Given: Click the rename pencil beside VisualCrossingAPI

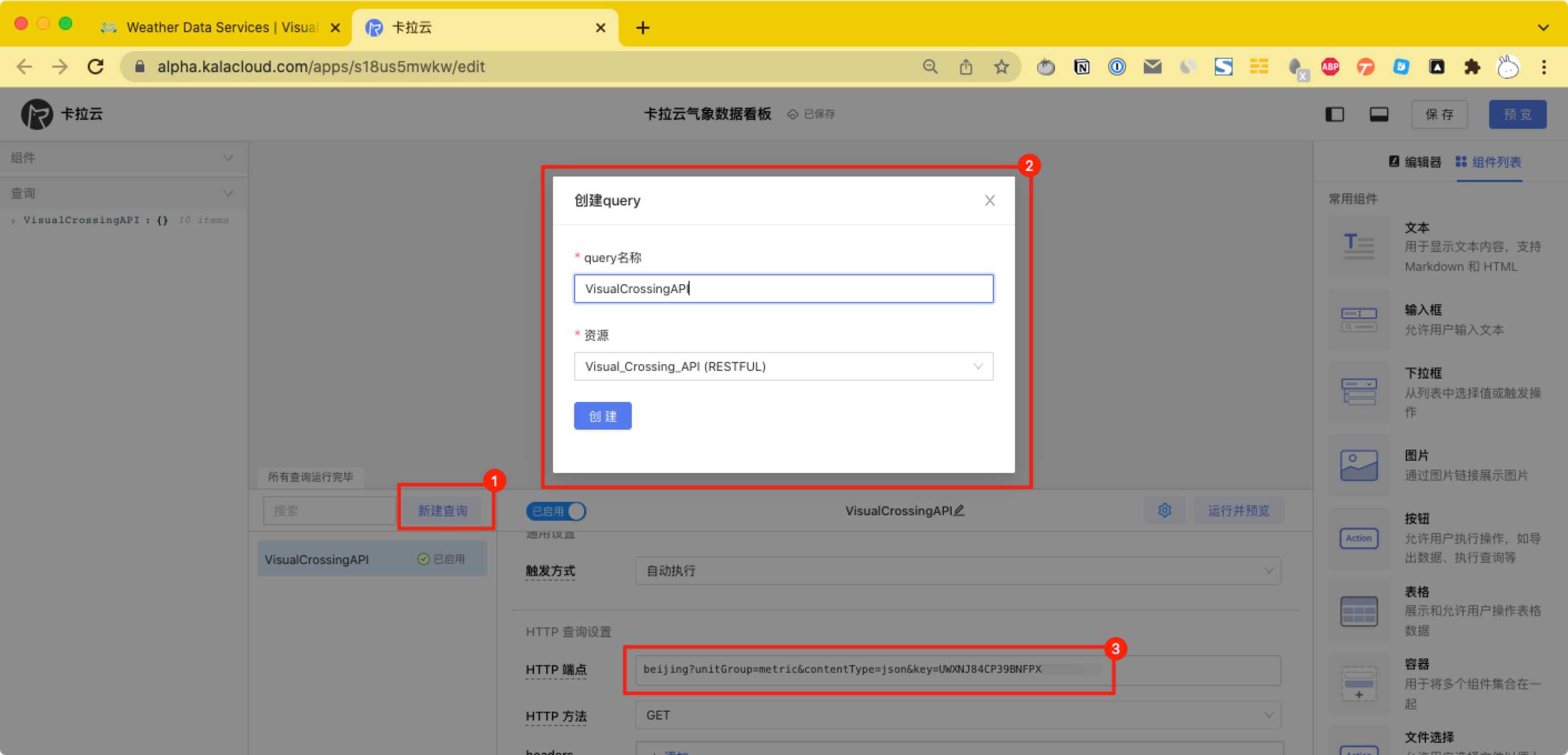Looking at the screenshot, I should 960,511.
